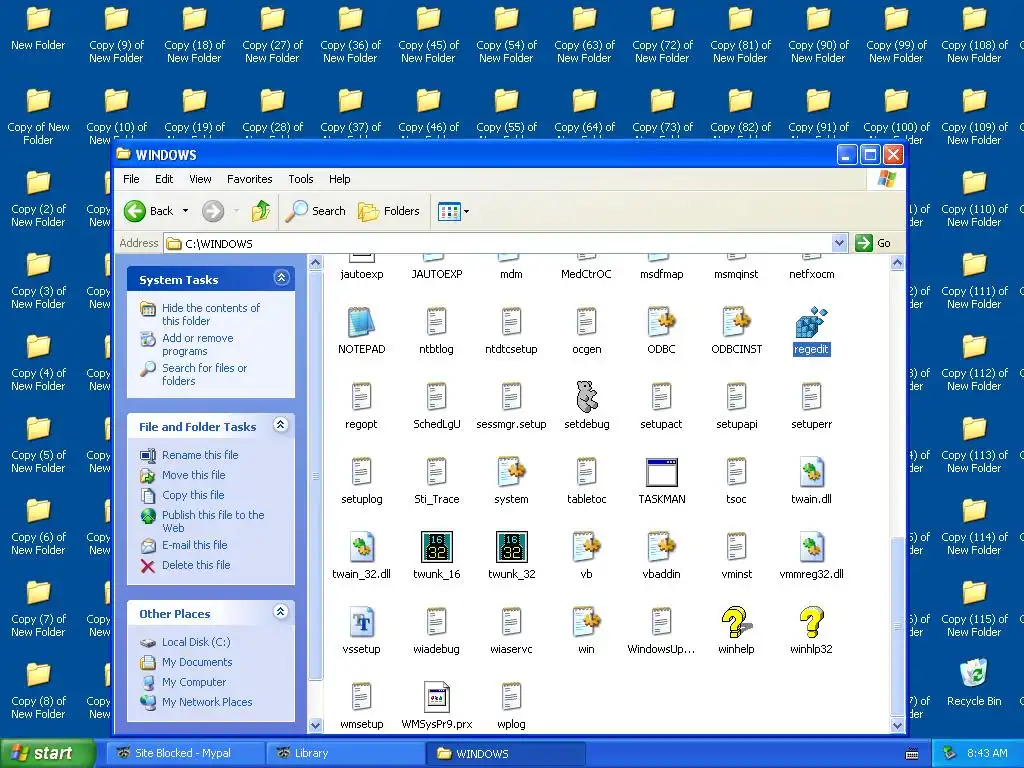Click Hide the contents of this folder
The image size is (1024, 768).
tap(210, 314)
